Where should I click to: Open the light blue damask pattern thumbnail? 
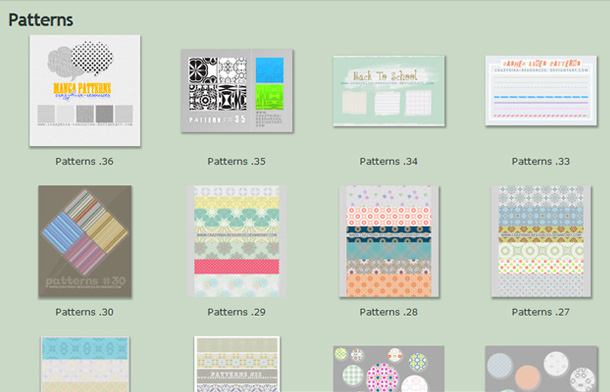pos(85,364)
